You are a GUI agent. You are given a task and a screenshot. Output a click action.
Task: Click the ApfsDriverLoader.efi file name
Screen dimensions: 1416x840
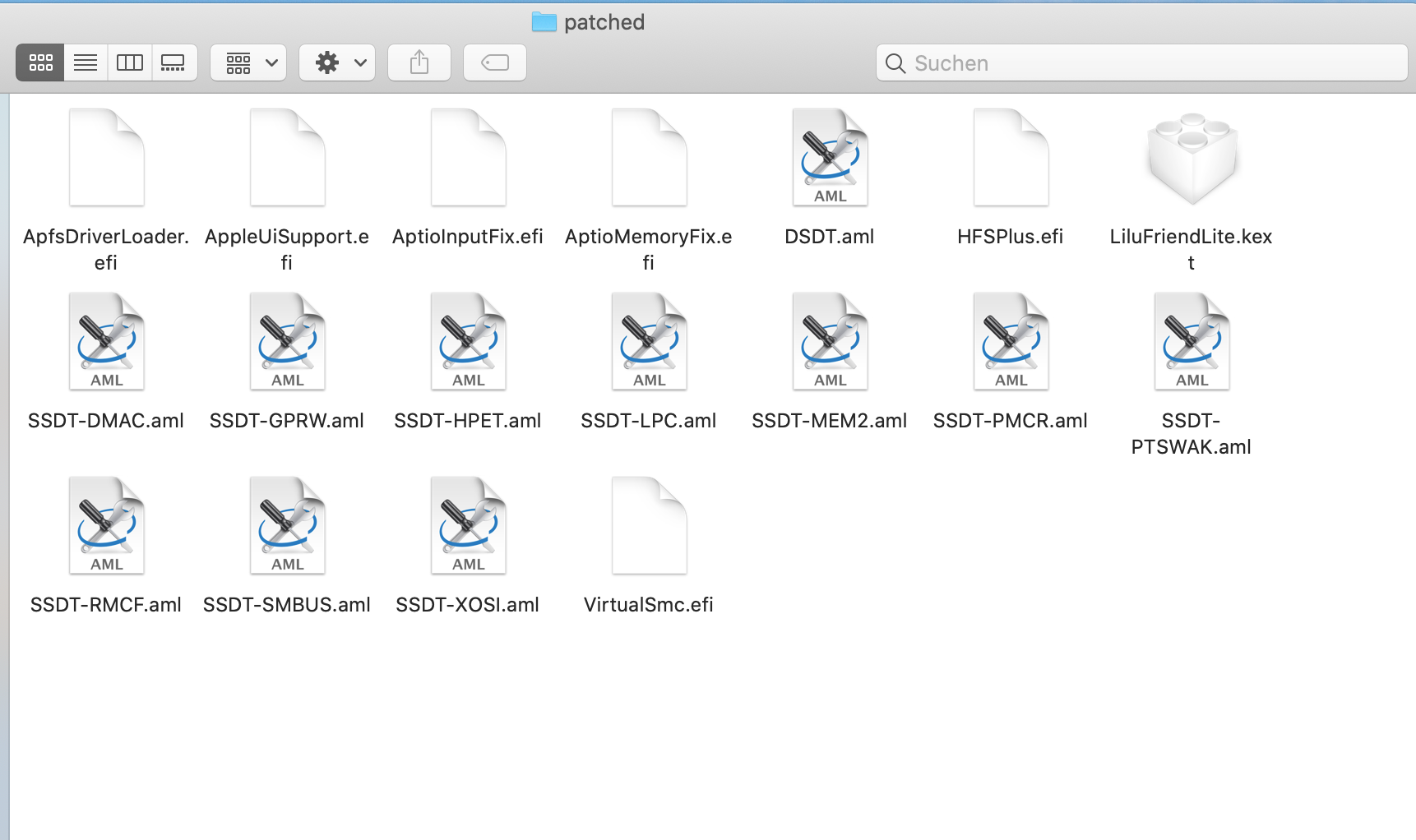coord(106,250)
